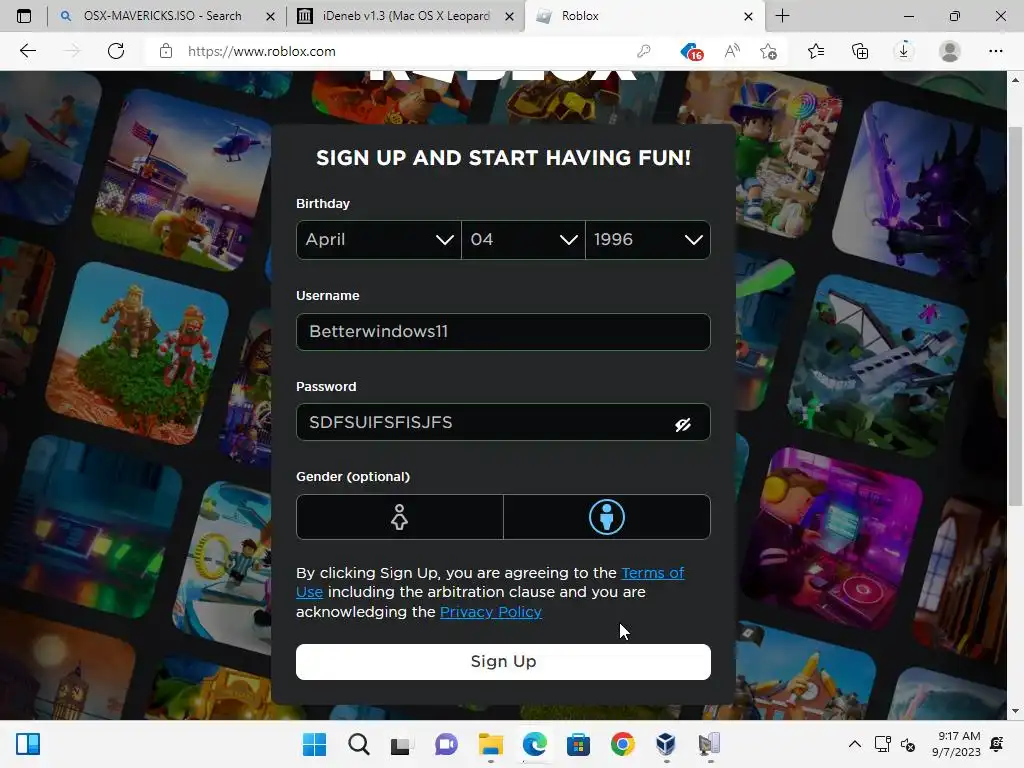1024x768 pixels.
Task: Click the last taskbar app icon
Action: 709,744
